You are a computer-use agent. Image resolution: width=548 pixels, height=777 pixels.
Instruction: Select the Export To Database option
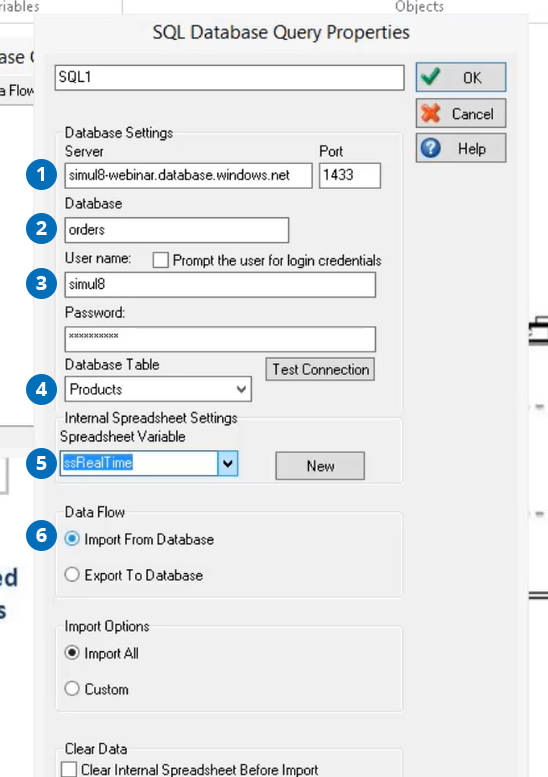[x=72, y=574]
